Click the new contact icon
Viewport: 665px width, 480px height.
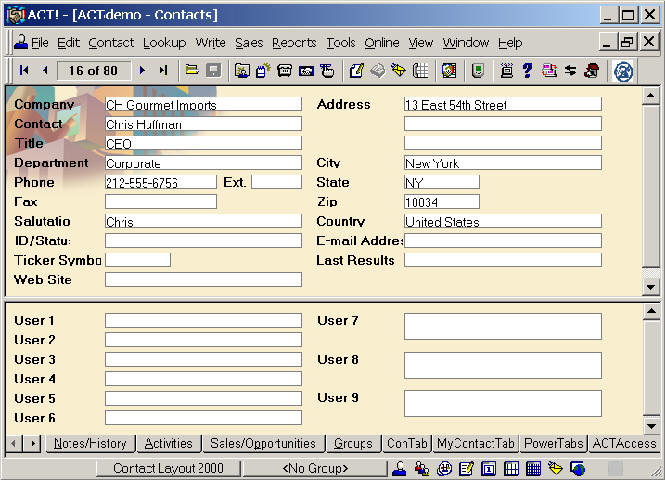pos(242,70)
